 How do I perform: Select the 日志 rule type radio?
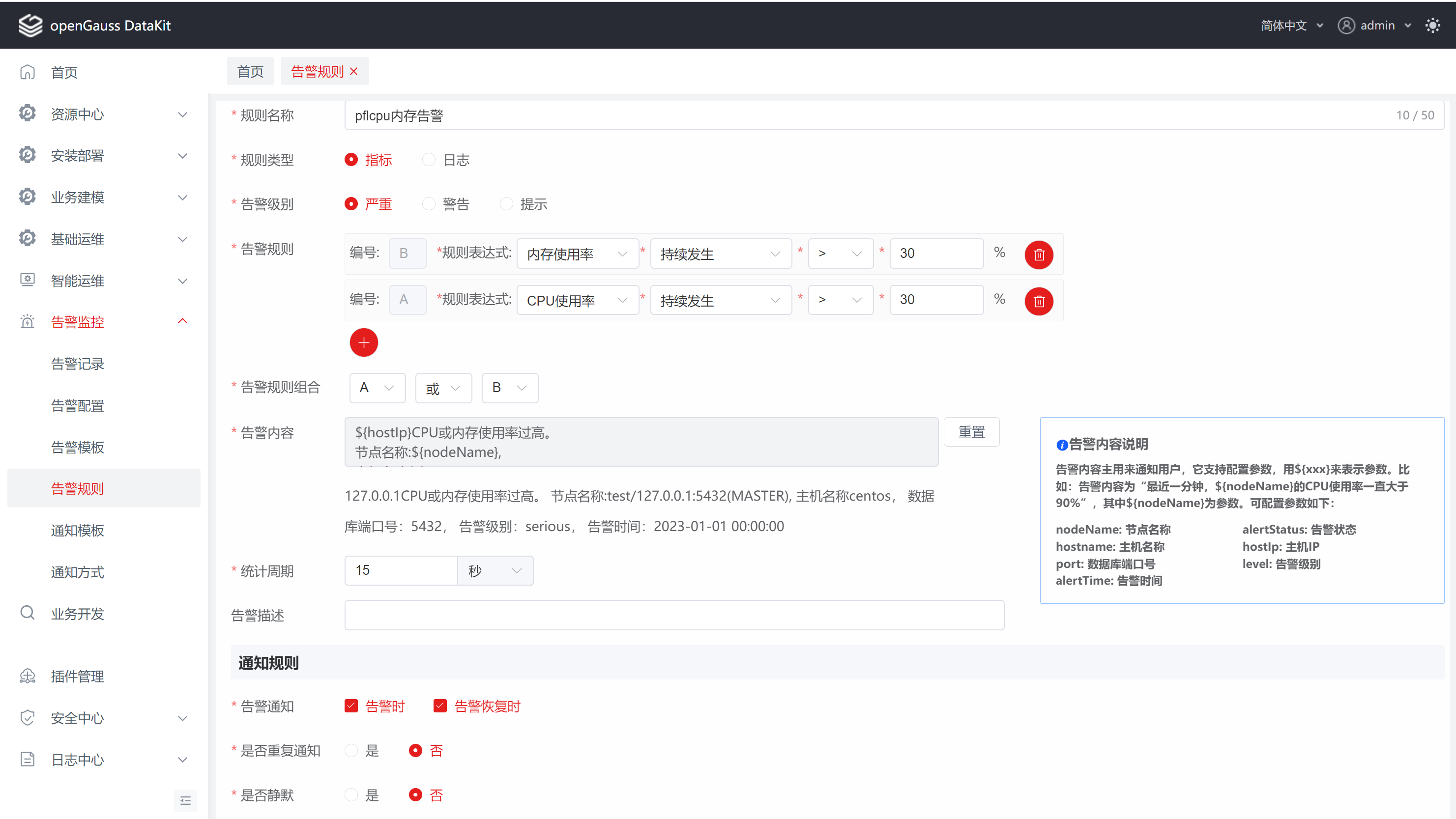[429, 160]
